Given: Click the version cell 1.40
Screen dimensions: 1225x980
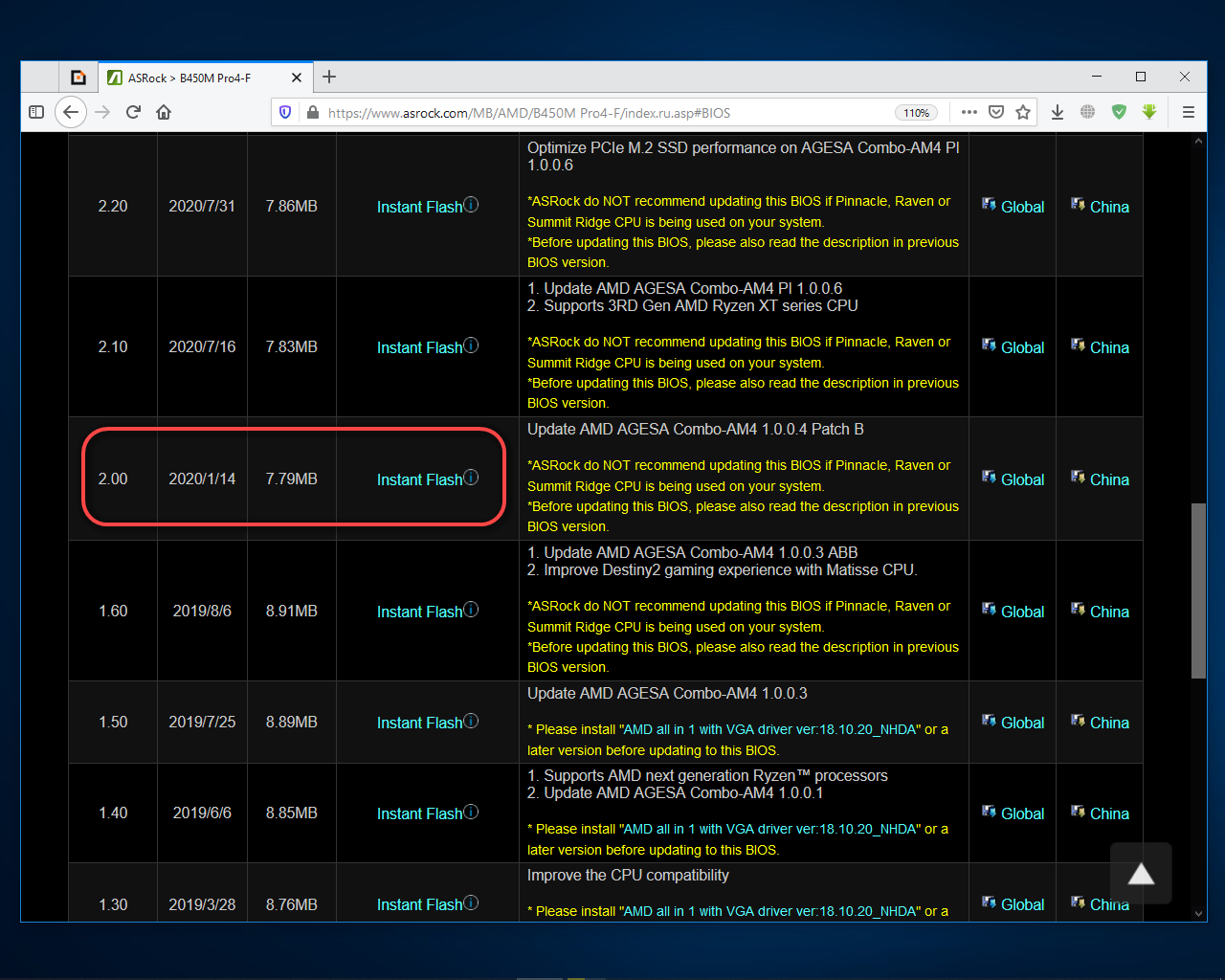Looking at the screenshot, I should pos(113,813).
